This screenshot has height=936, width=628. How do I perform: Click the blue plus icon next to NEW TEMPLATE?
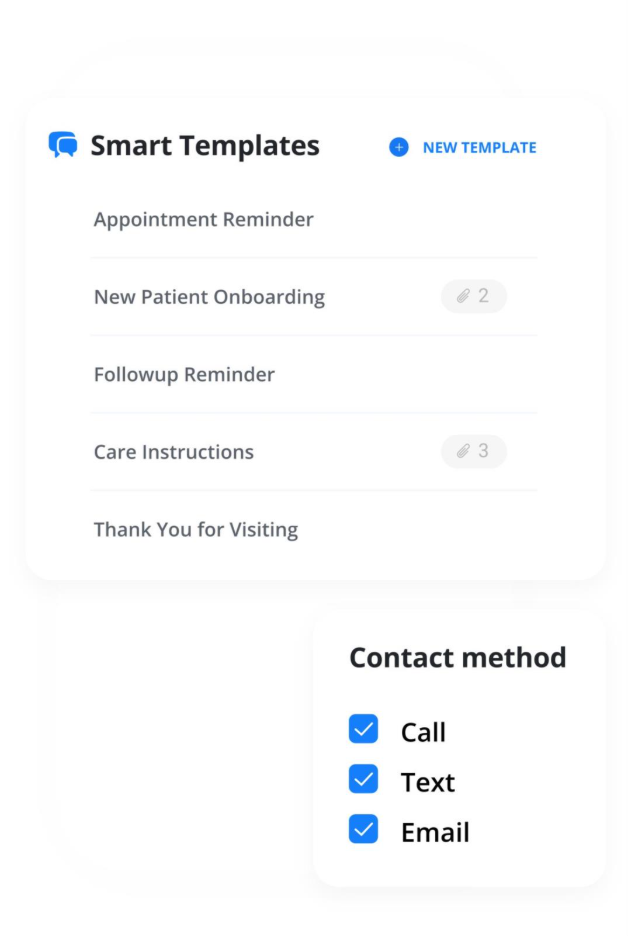[x=399, y=147]
